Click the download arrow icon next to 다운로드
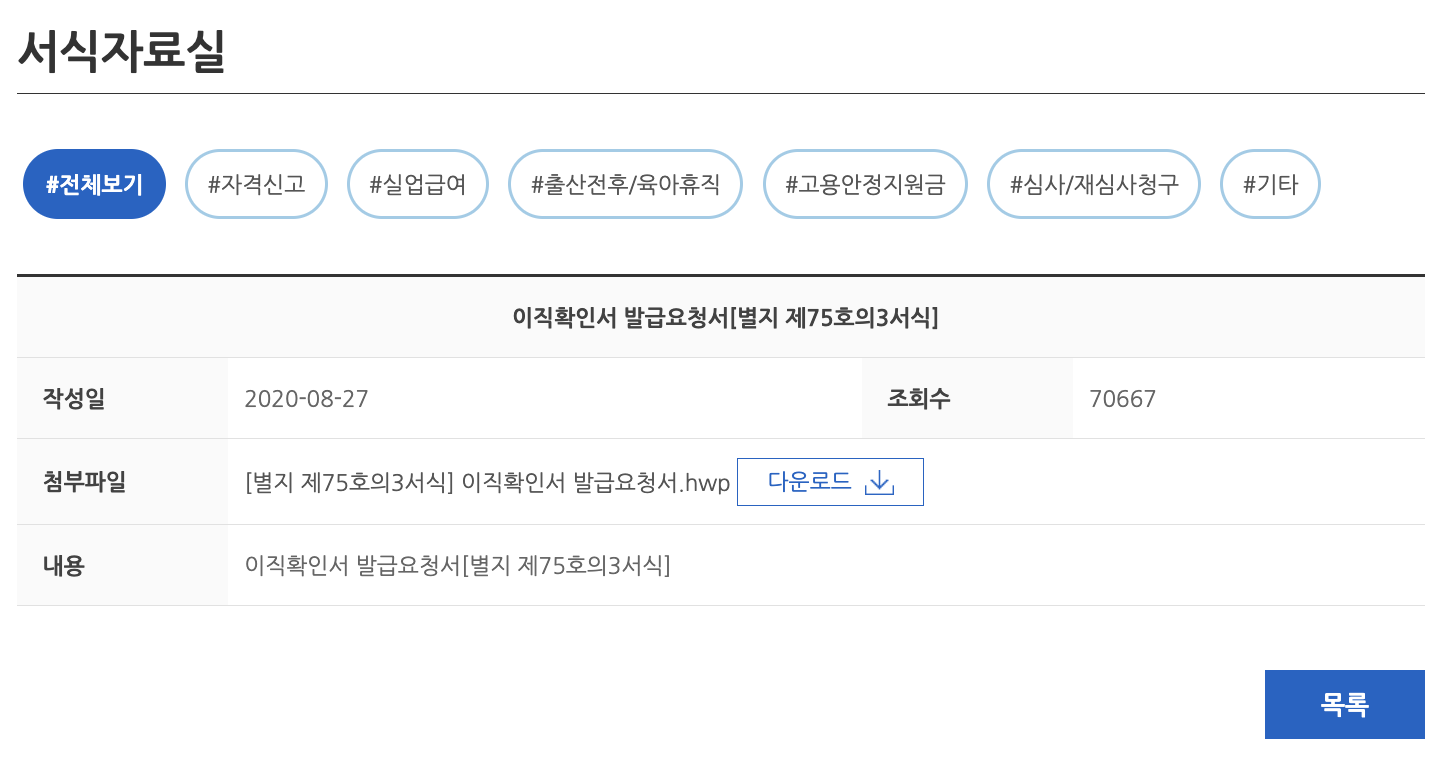1444x760 pixels. [879, 482]
